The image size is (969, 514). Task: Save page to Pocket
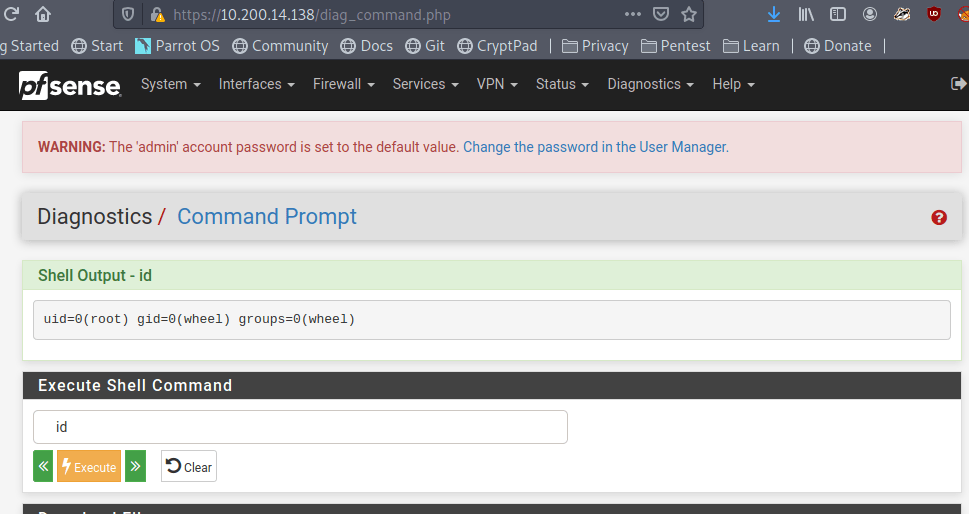[661, 15]
